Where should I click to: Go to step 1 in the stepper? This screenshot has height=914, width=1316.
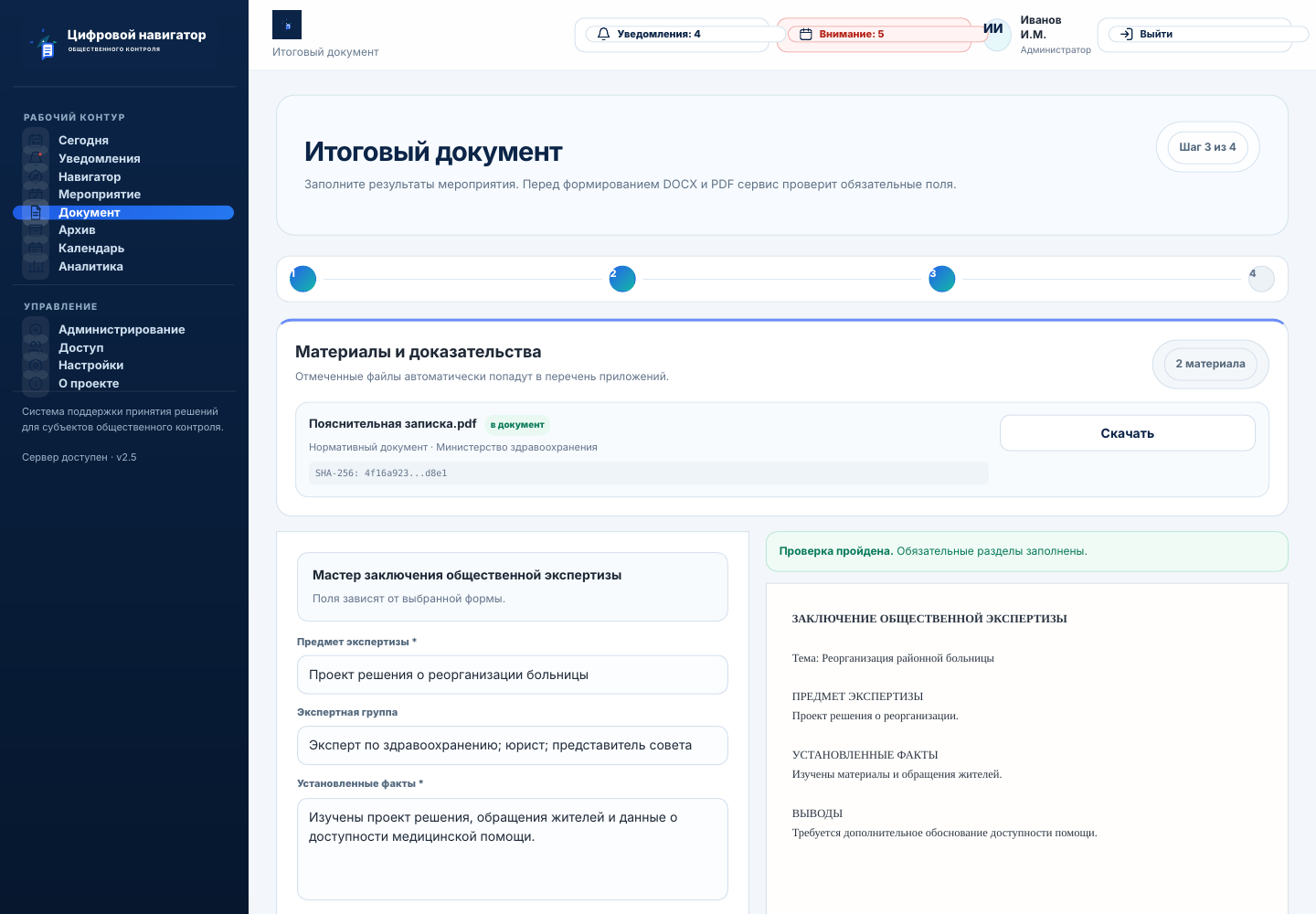point(302,279)
